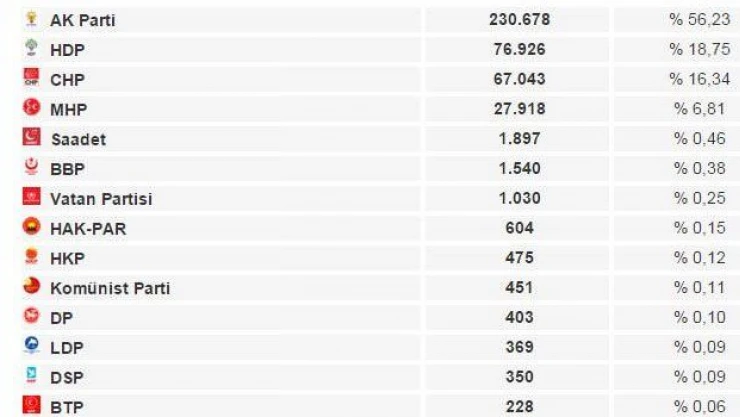Screen dimensions: 740x417
Task: Select the Vatan Partisi name text
Action: point(101,199)
